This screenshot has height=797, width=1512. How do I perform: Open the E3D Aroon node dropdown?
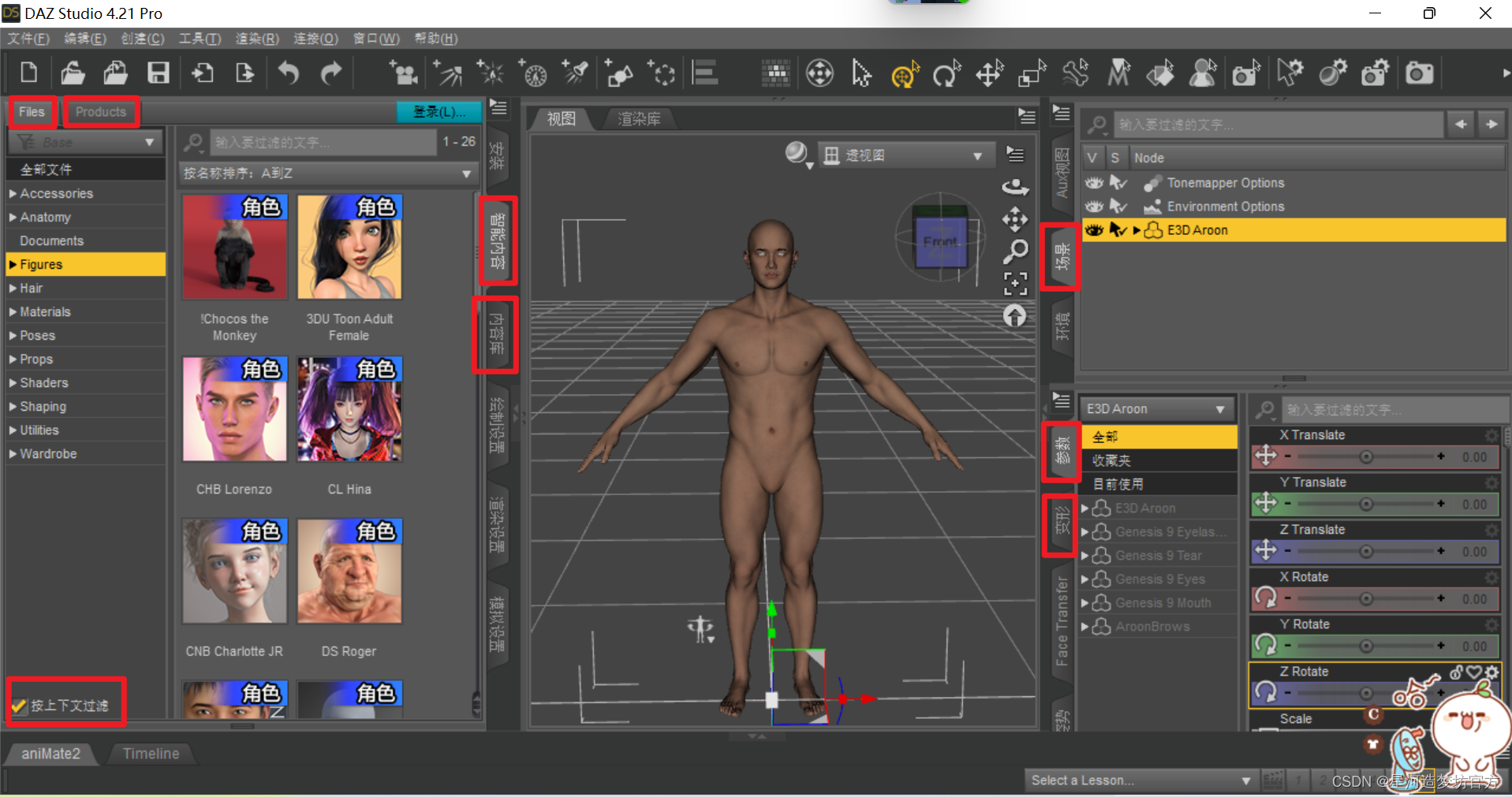click(1156, 409)
